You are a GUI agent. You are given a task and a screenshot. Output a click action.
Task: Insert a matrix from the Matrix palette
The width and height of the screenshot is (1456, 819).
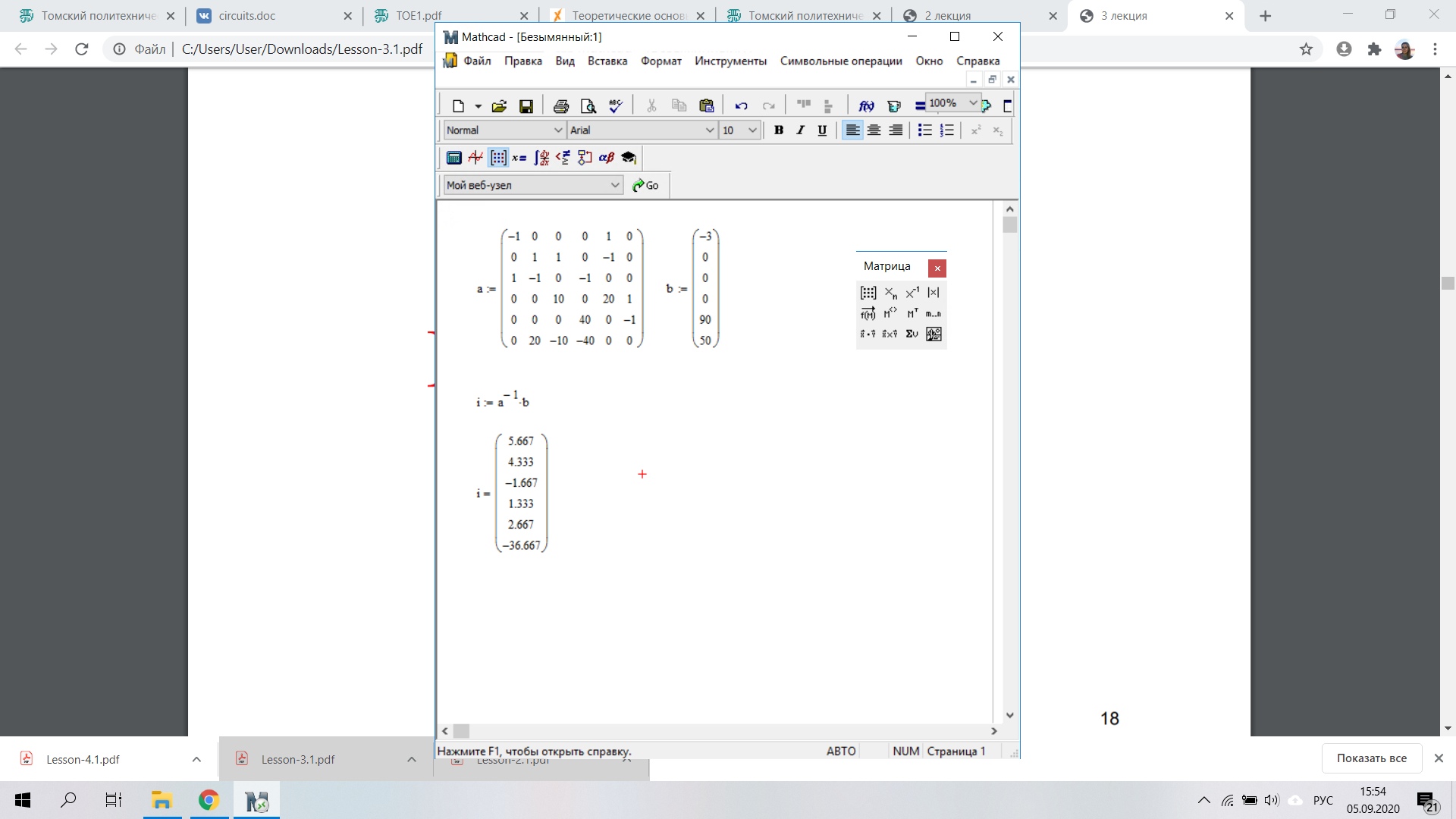(x=868, y=293)
